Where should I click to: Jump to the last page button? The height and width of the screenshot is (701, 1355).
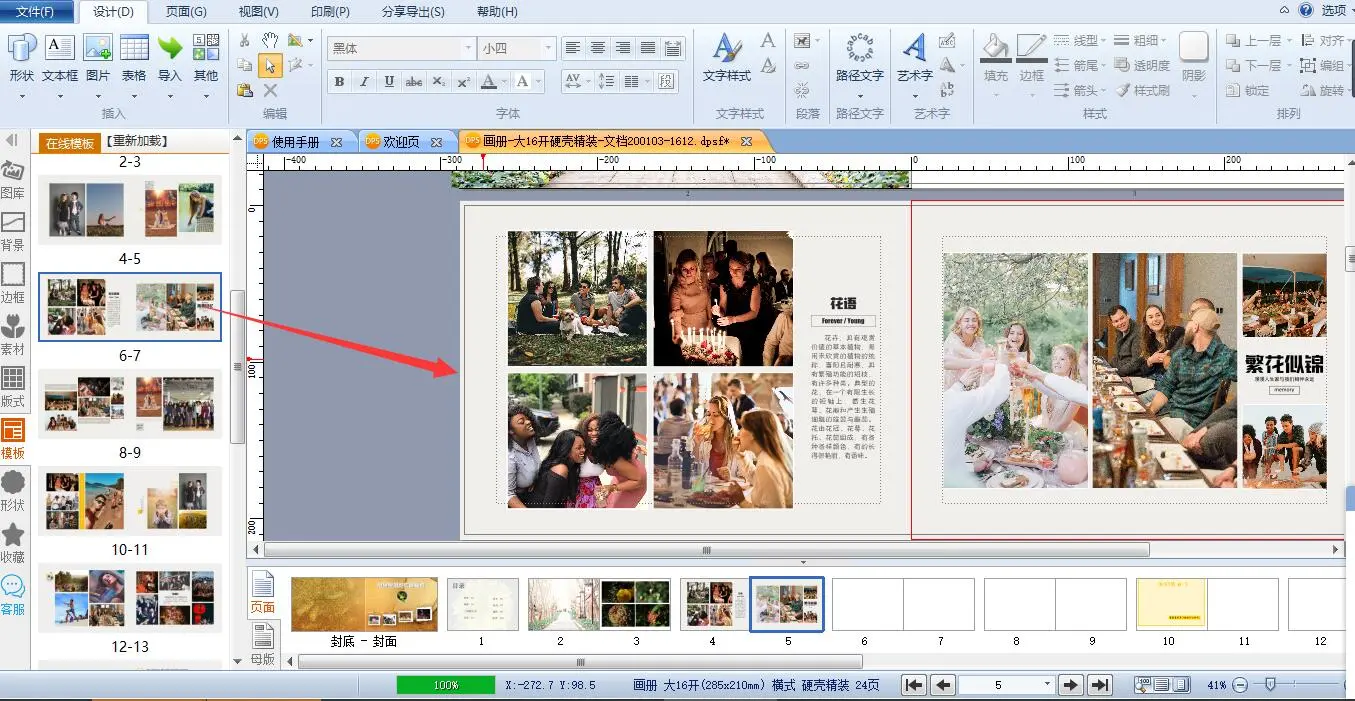coord(1099,685)
